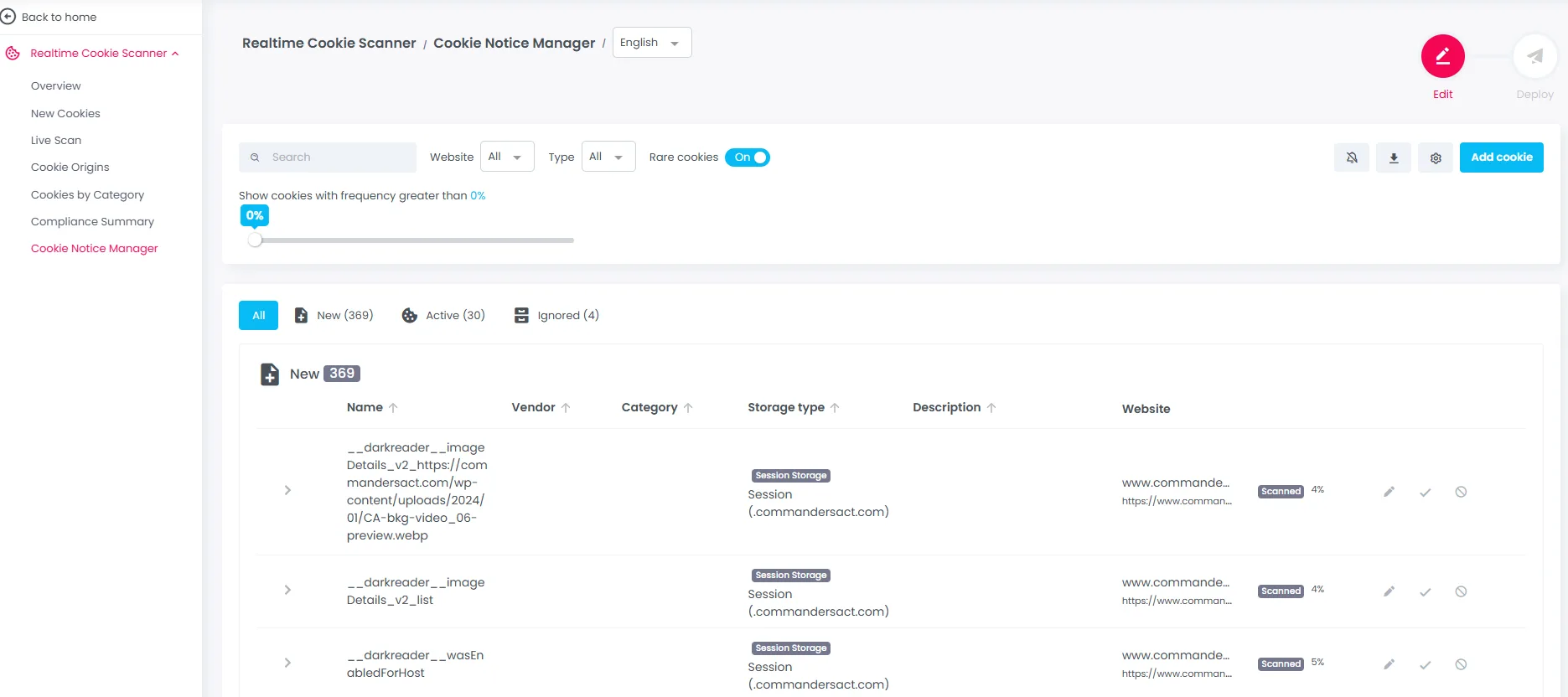
Task: Click the Deploy paper plane icon
Action: pos(1534,56)
